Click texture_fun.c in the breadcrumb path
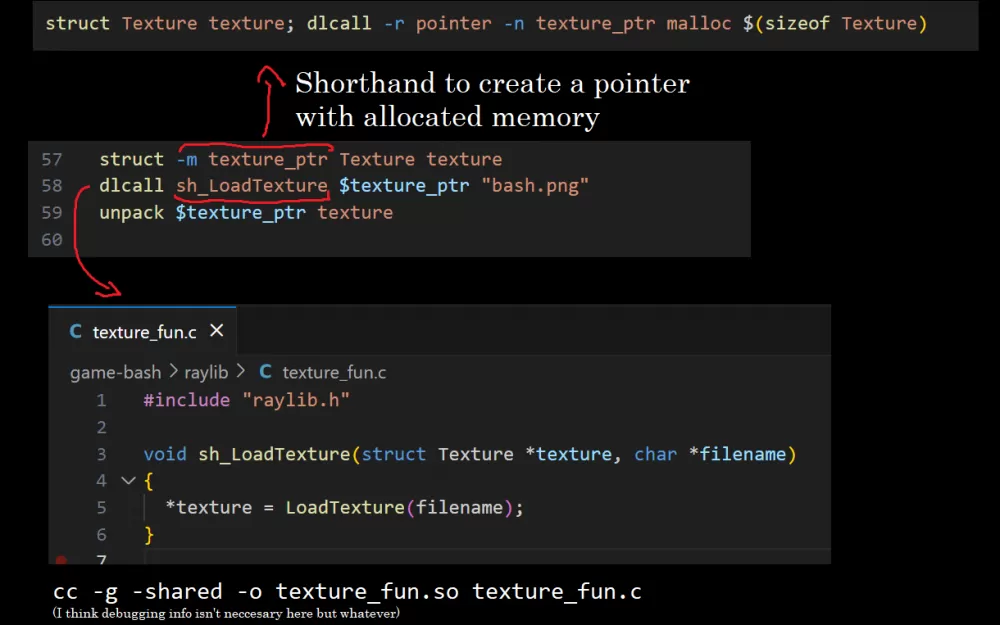The height and width of the screenshot is (625, 1000). click(334, 372)
